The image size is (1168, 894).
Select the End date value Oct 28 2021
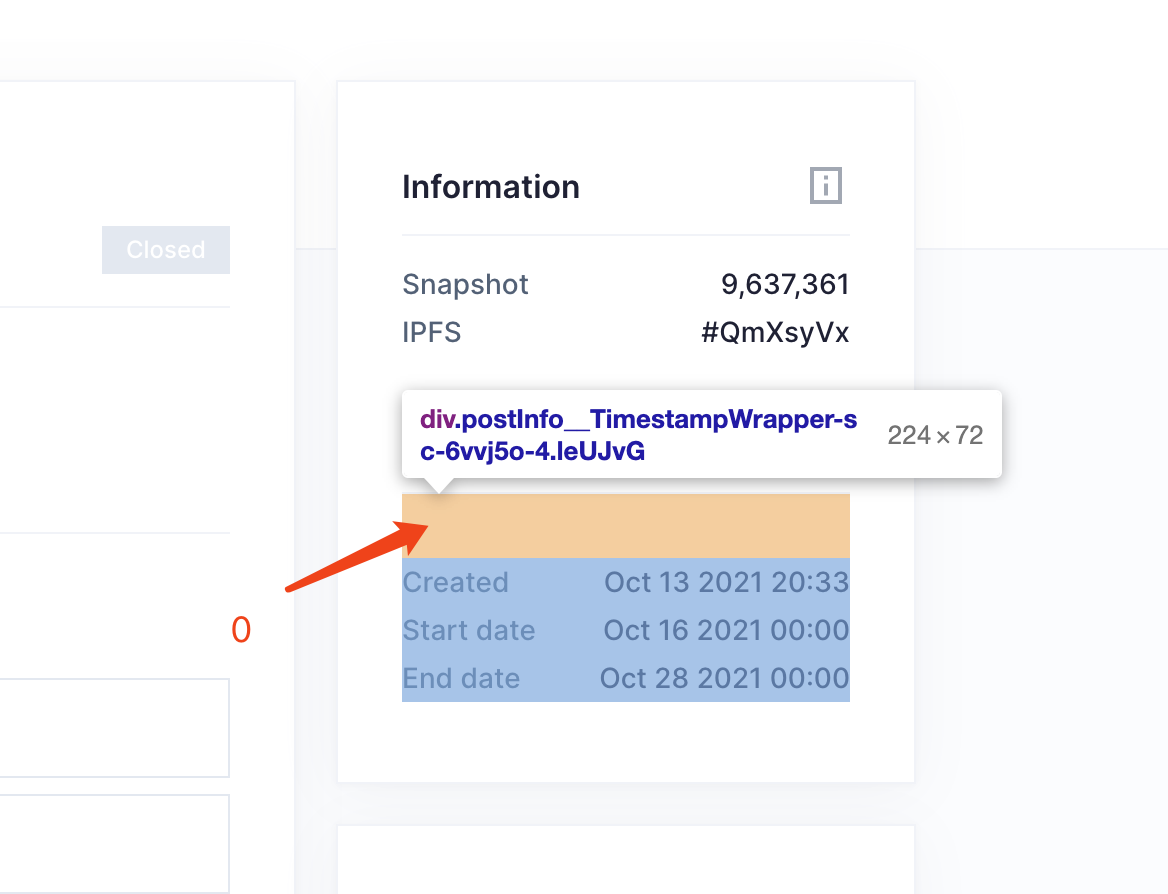tap(723, 678)
